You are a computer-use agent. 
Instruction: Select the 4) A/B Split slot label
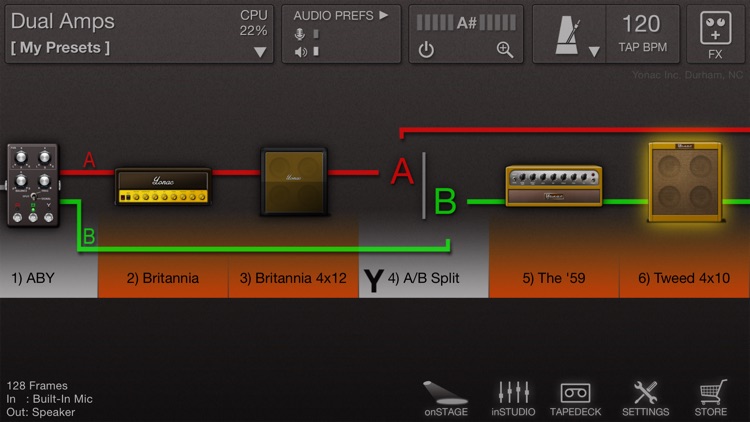click(x=423, y=278)
